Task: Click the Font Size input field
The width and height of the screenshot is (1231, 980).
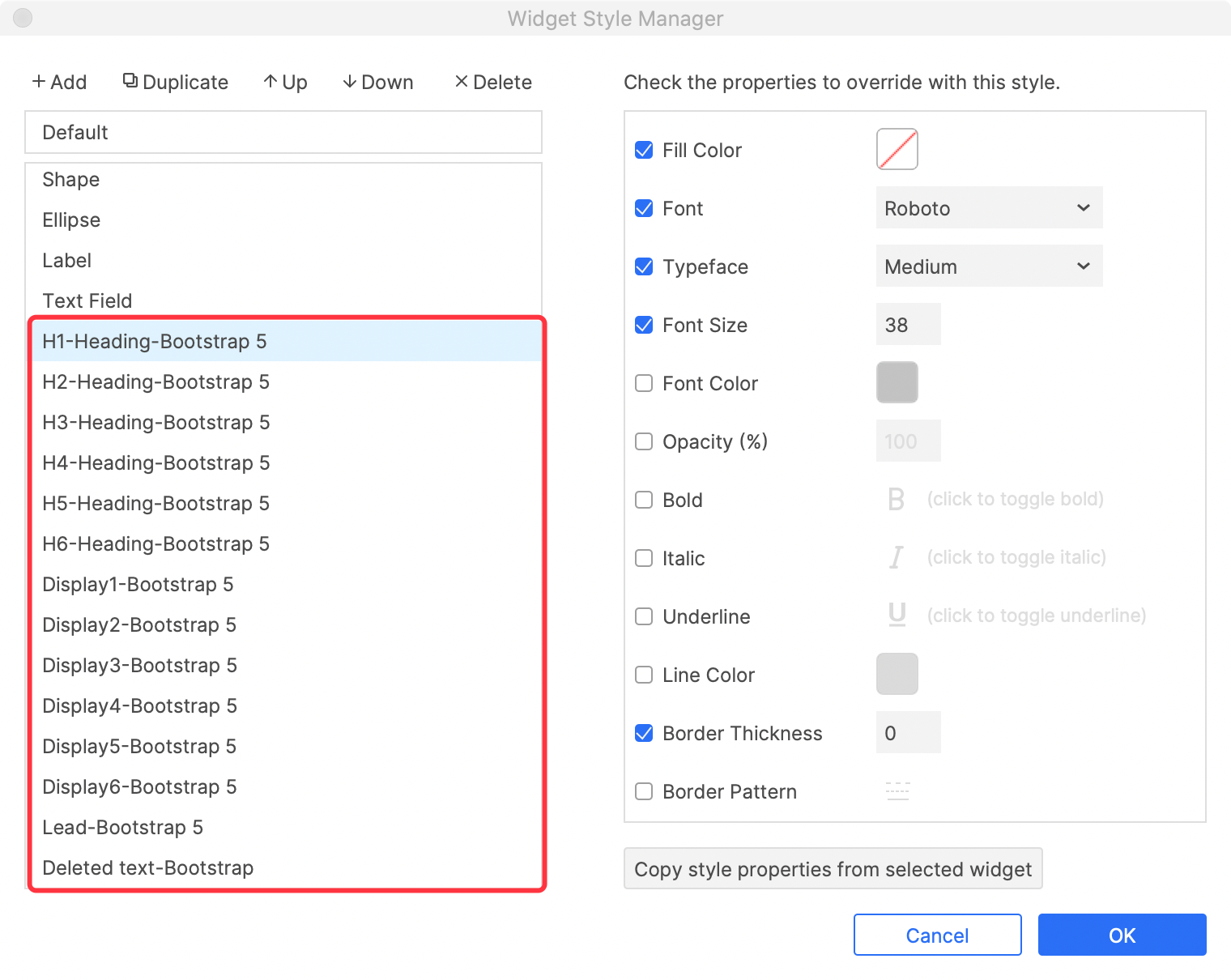Action: pos(908,325)
